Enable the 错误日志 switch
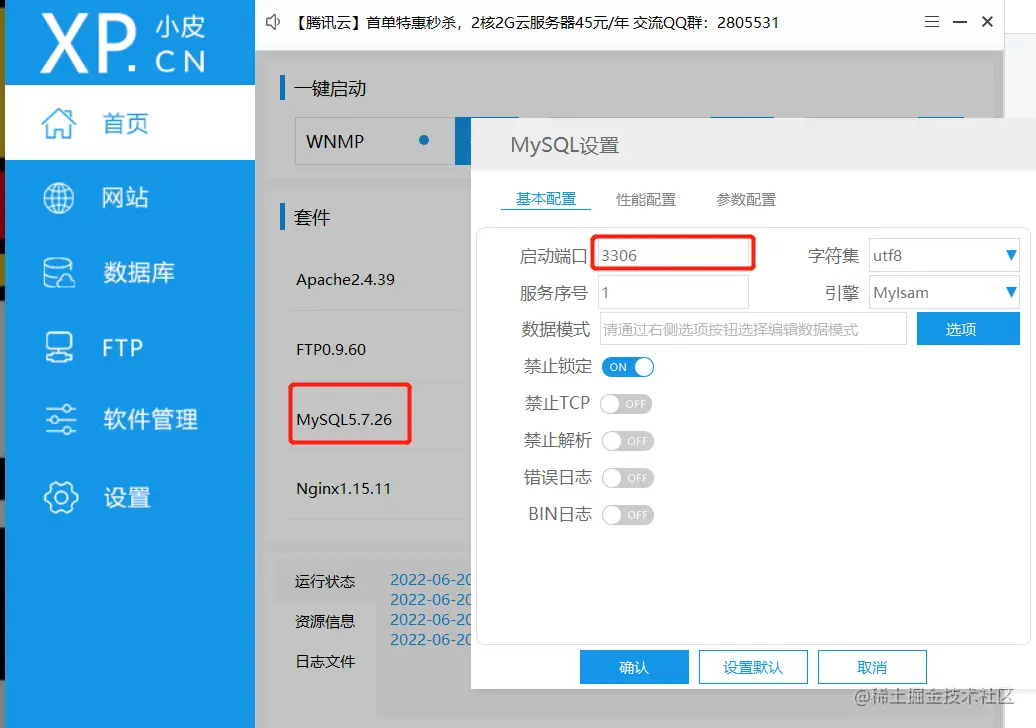1036x728 pixels. [x=628, y=478]
